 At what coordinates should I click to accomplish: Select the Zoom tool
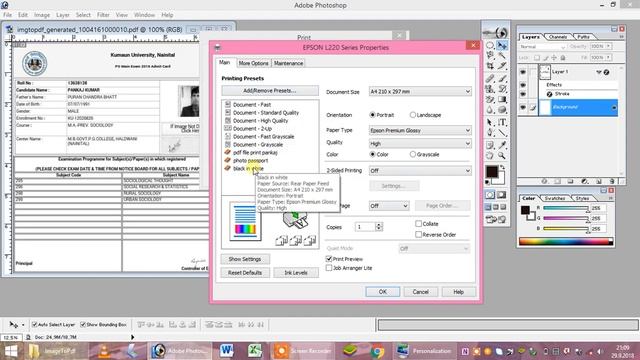pyautogui.click(x=502, y=156)
